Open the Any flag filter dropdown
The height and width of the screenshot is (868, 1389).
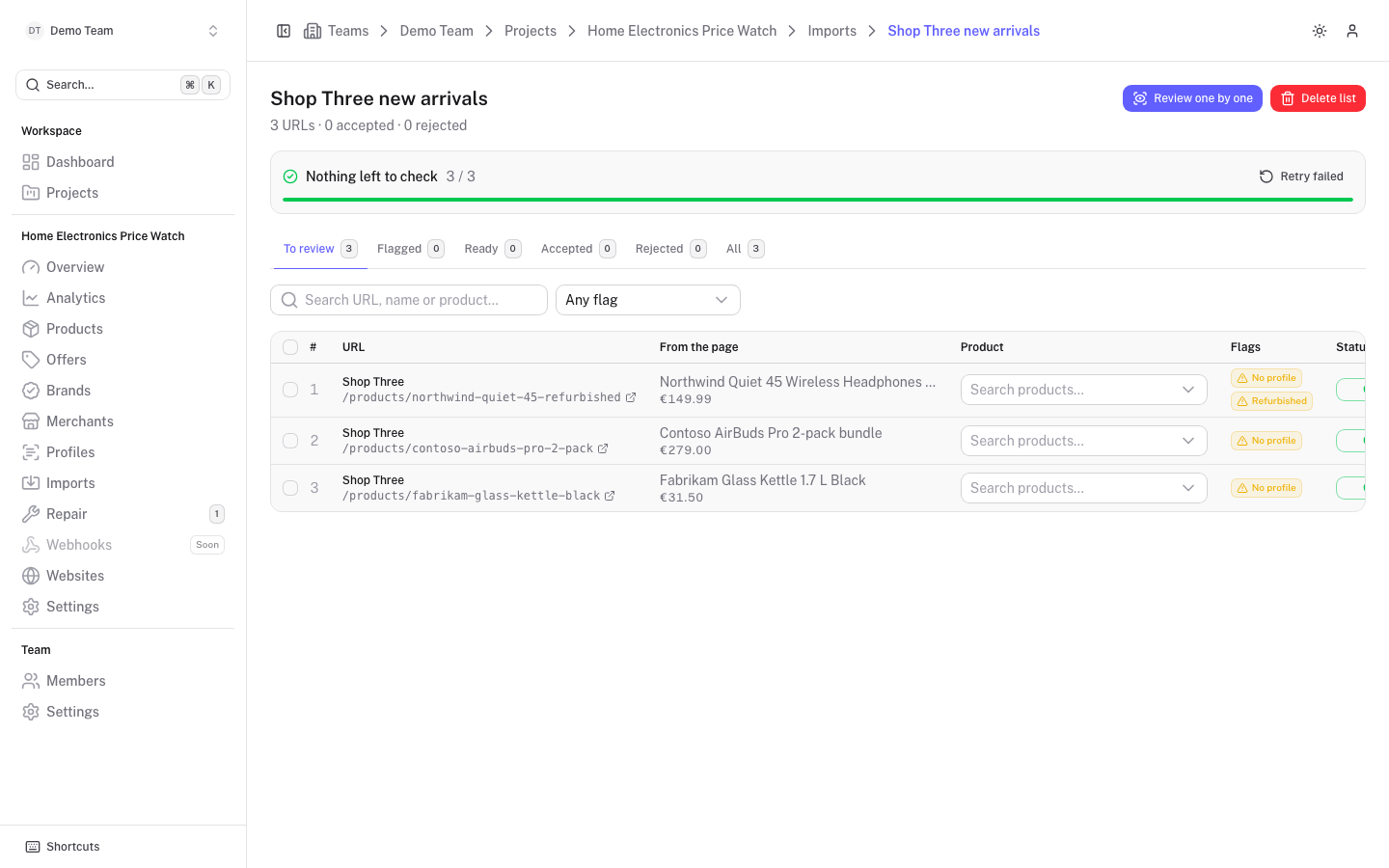(648, 300)
